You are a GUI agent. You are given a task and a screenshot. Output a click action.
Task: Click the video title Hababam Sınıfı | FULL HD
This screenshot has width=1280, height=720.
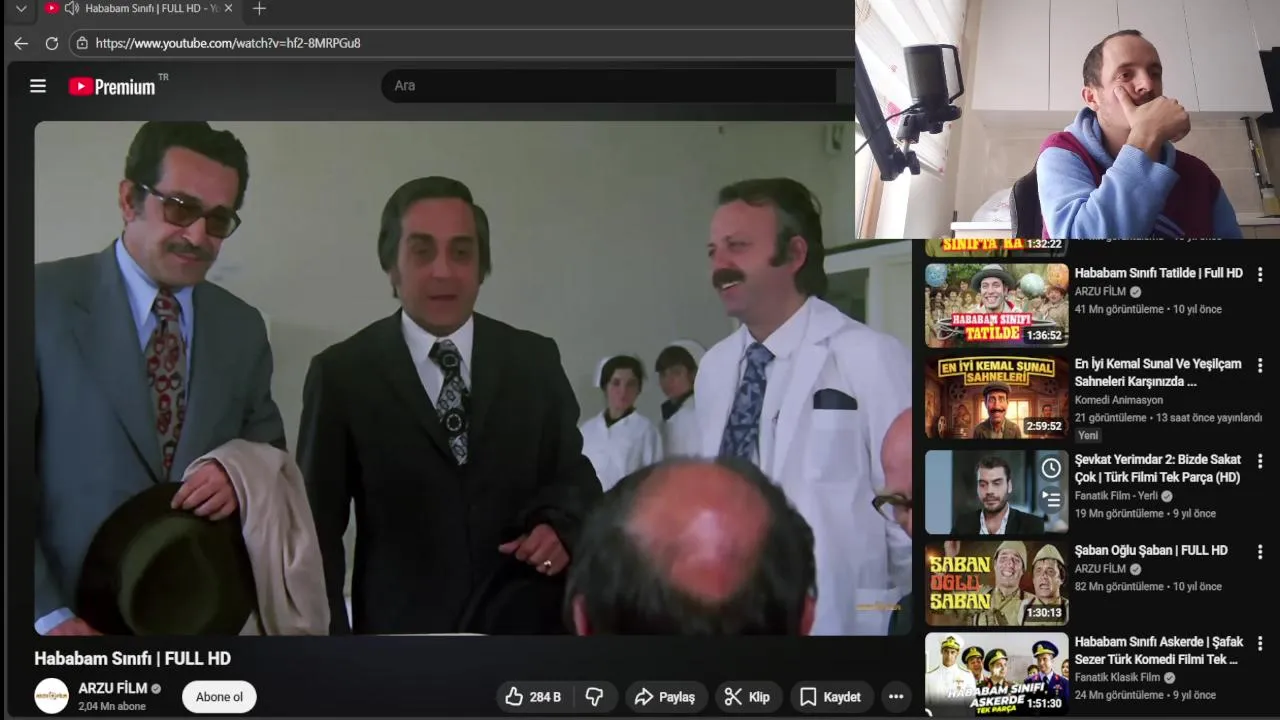point(133,659)
